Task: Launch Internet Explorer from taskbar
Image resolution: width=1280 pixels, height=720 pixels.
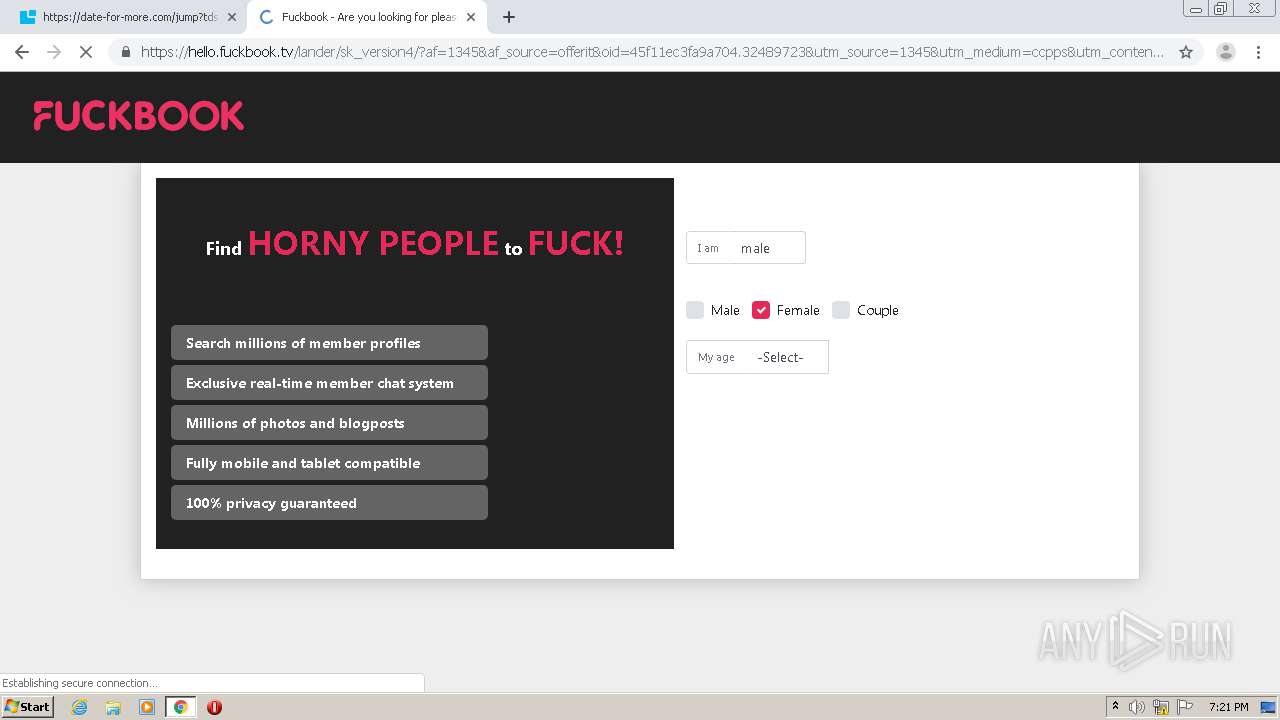Action: [x=79, y=707]
